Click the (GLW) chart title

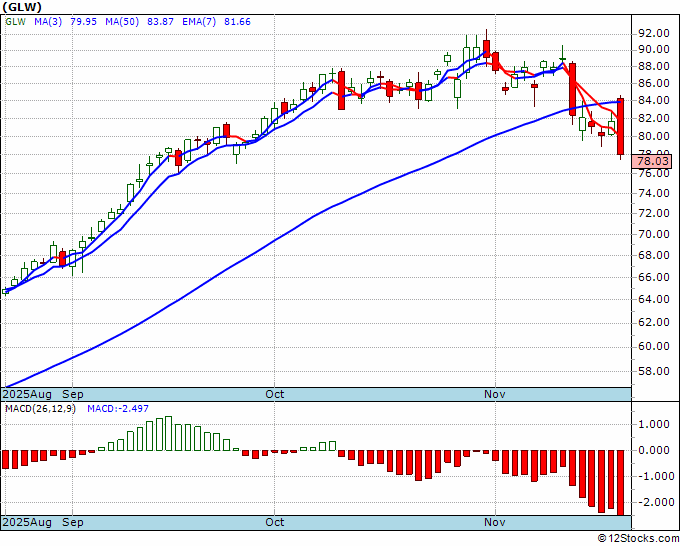[22, 7]
